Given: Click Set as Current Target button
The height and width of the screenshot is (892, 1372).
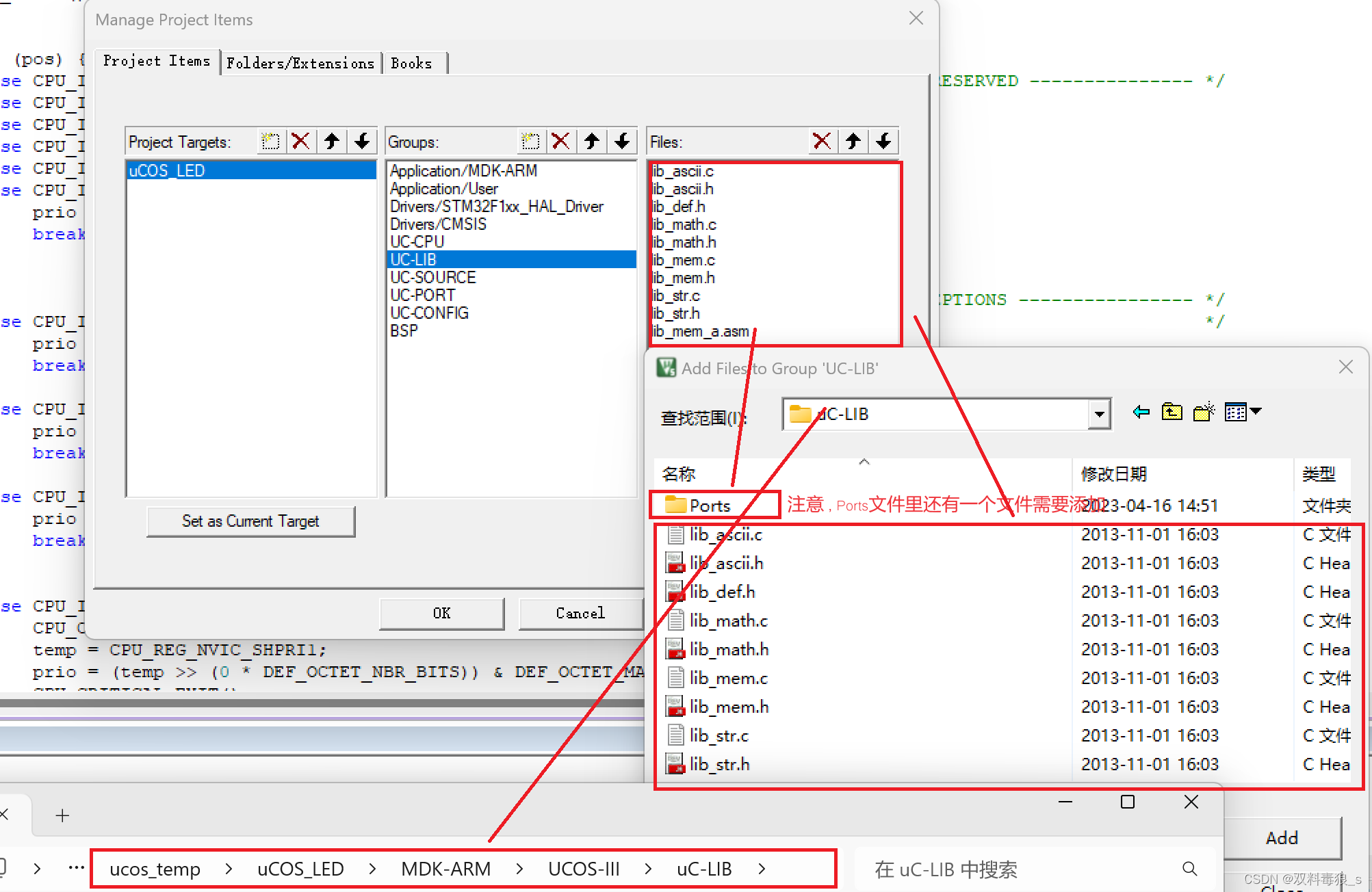Looking at the screenshot, I should [x=250, y=521].
